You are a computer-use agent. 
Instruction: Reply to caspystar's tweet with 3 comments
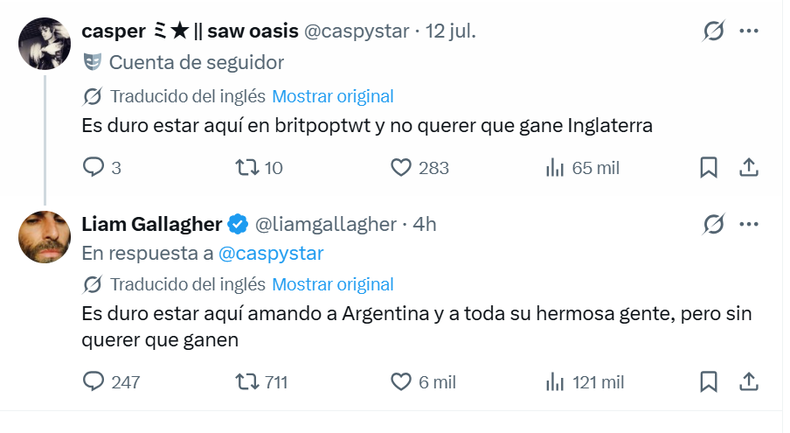102,167
